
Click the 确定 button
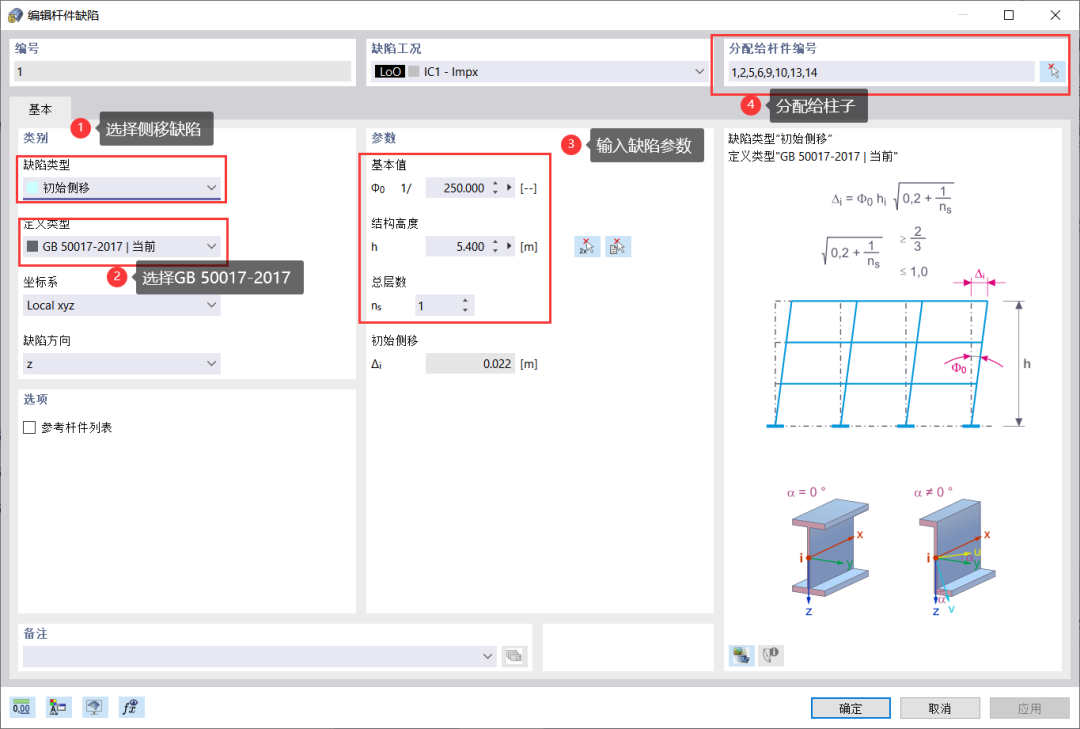tap(850, 708)
